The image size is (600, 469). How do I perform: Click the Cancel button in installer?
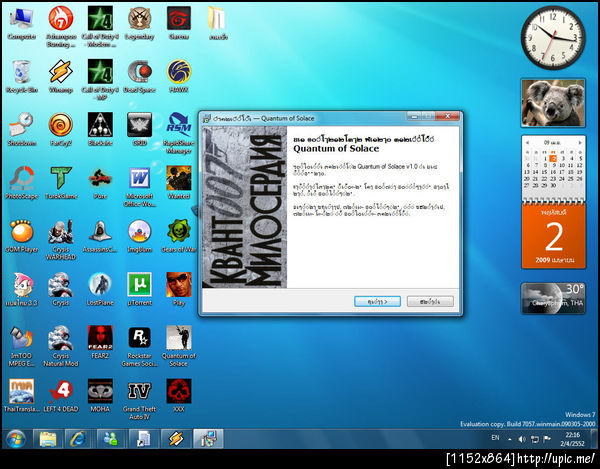[x=430, y=301]
